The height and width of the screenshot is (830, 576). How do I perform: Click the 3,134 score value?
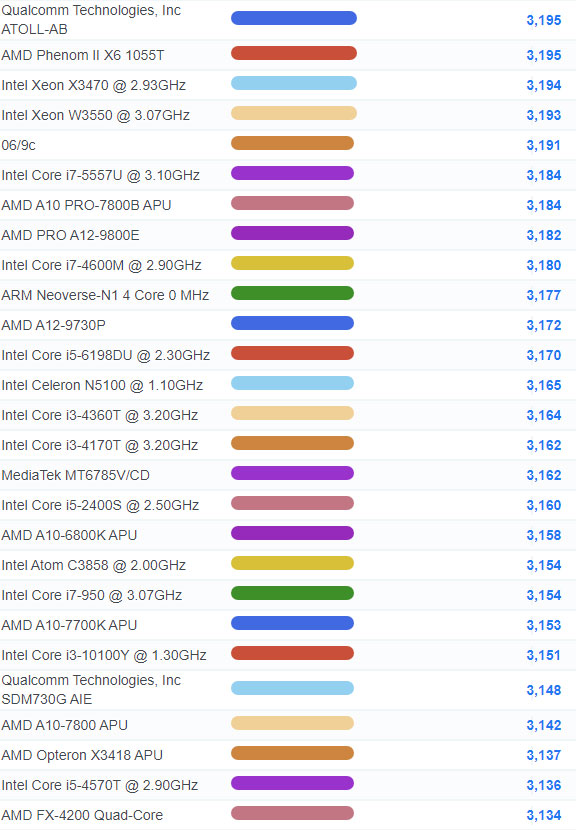tap(544, 815)
